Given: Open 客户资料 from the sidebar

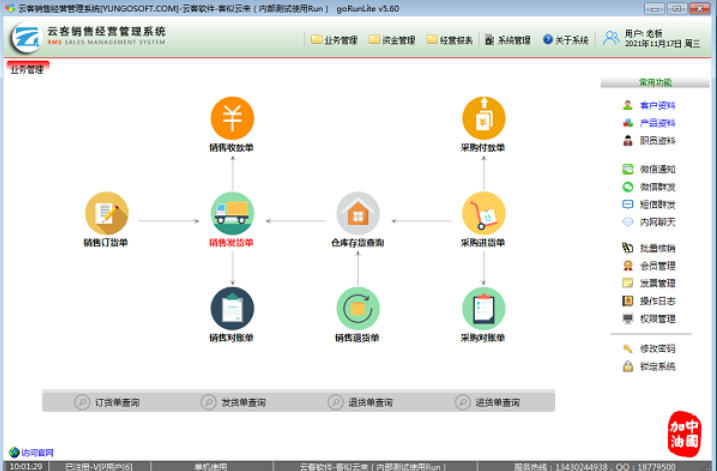Looking at the screenshot, I should (x=649, y=106).
